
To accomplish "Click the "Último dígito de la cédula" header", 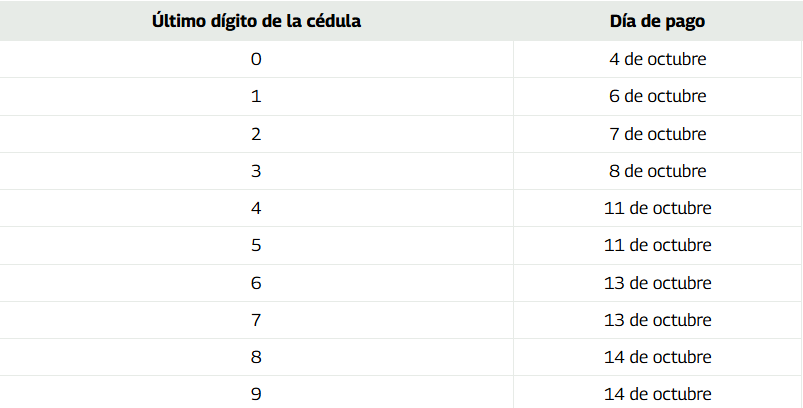I will click(x=256, y=21).
